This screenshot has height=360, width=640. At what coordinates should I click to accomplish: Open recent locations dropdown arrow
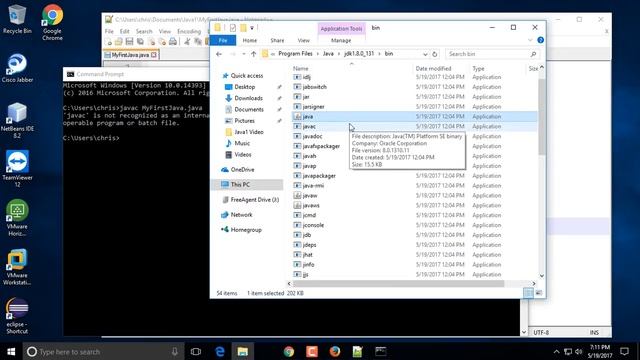click(244, 54)
